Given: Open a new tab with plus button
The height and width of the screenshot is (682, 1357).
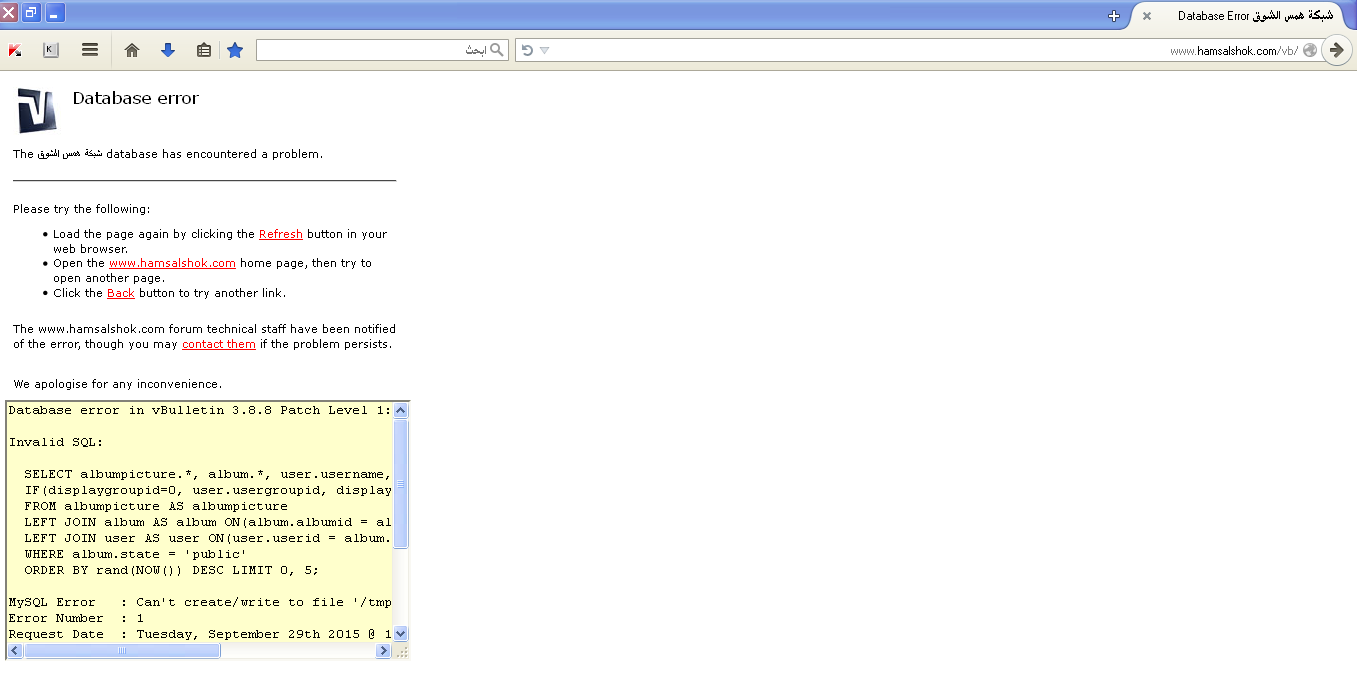Looking at the screenshot, I should pyautogui.click(x=1114, y=16).
